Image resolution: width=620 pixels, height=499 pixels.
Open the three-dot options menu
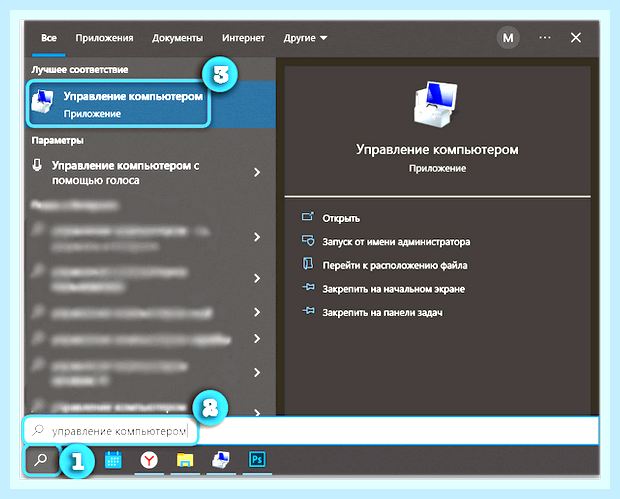click(545, 38)
